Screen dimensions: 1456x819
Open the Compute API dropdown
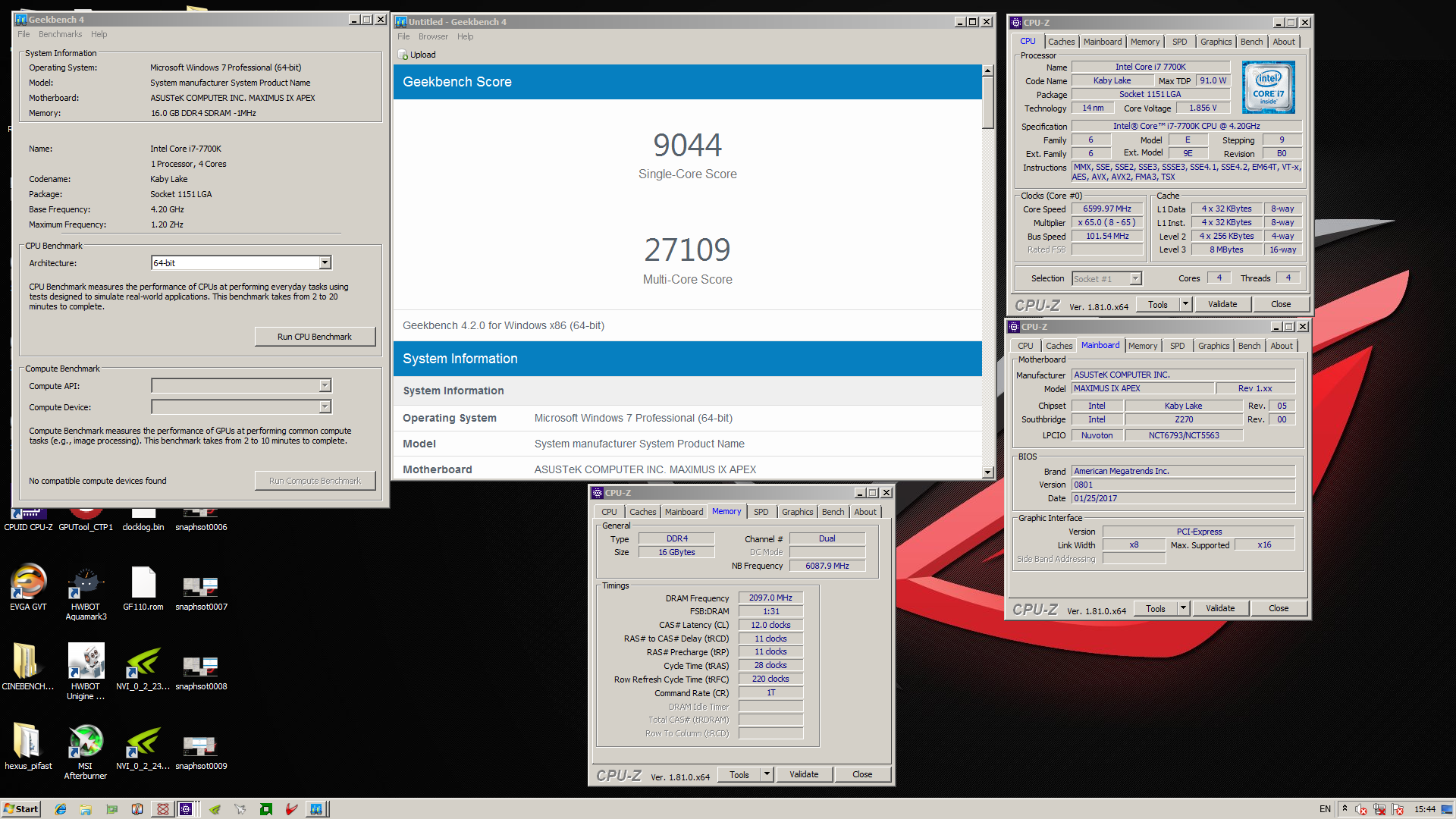[325, 385]
